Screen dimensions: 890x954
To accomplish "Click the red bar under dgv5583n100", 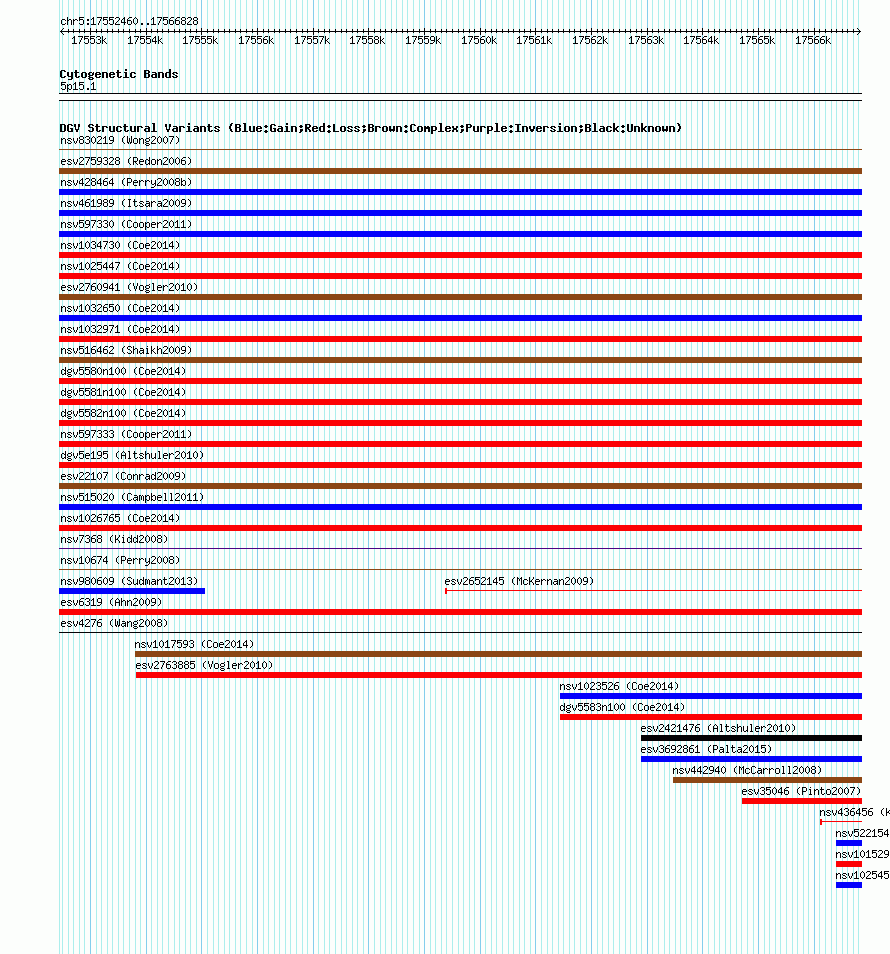I will 711,717.
